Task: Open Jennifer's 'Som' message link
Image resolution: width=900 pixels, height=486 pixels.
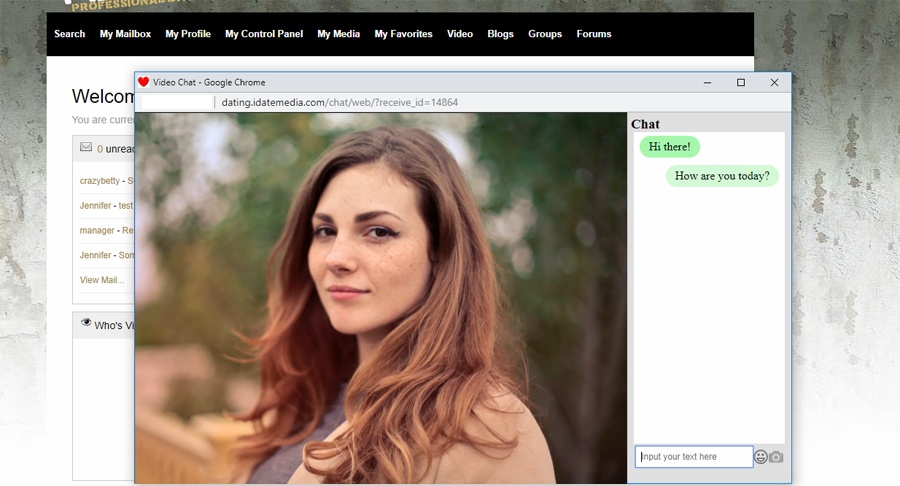Action: 107,255
